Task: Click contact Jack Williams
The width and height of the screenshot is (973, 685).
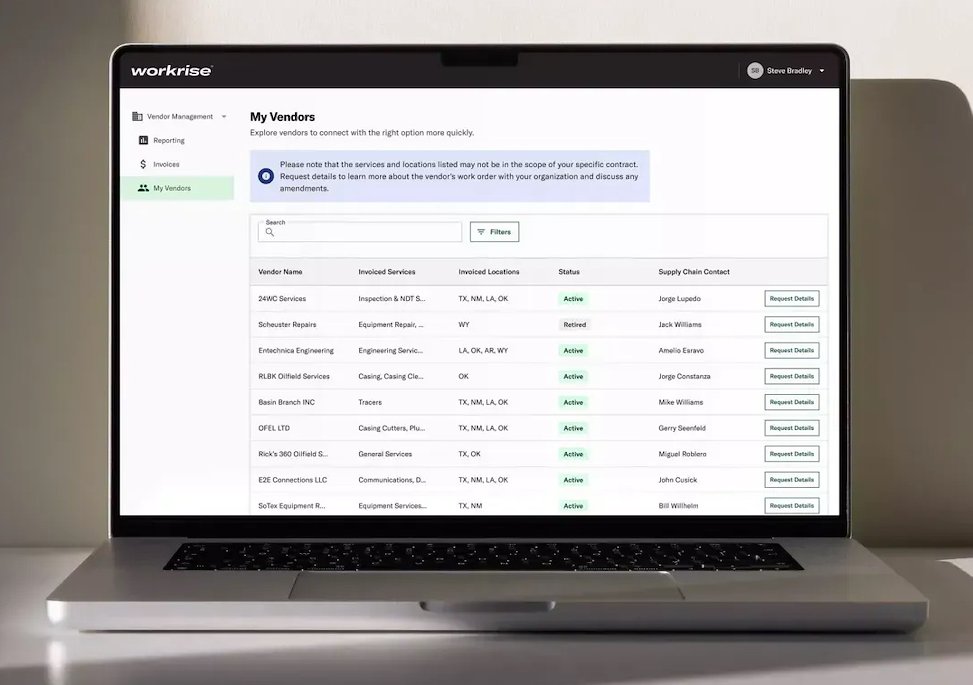Action: tap(680, 325)
